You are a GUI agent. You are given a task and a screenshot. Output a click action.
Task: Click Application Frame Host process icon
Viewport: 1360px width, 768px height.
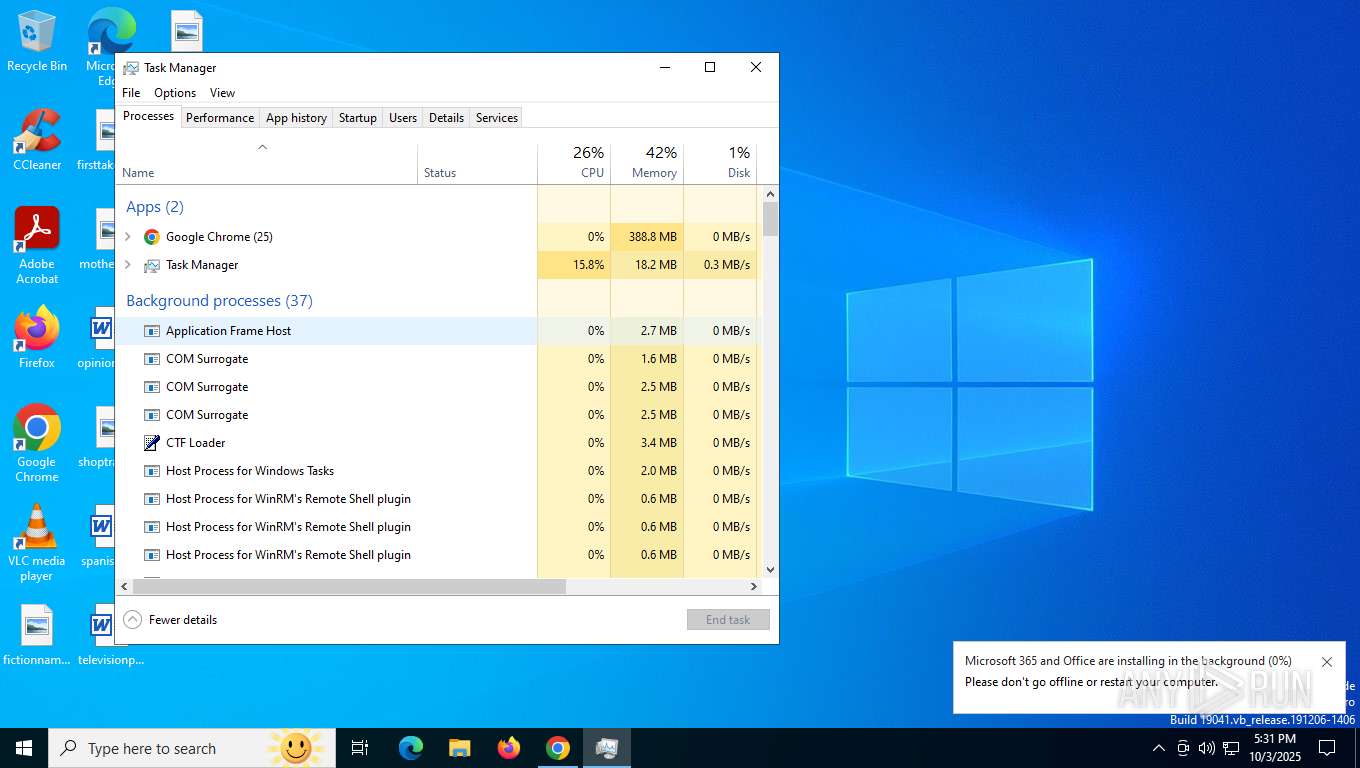click(x=152, y=331)
